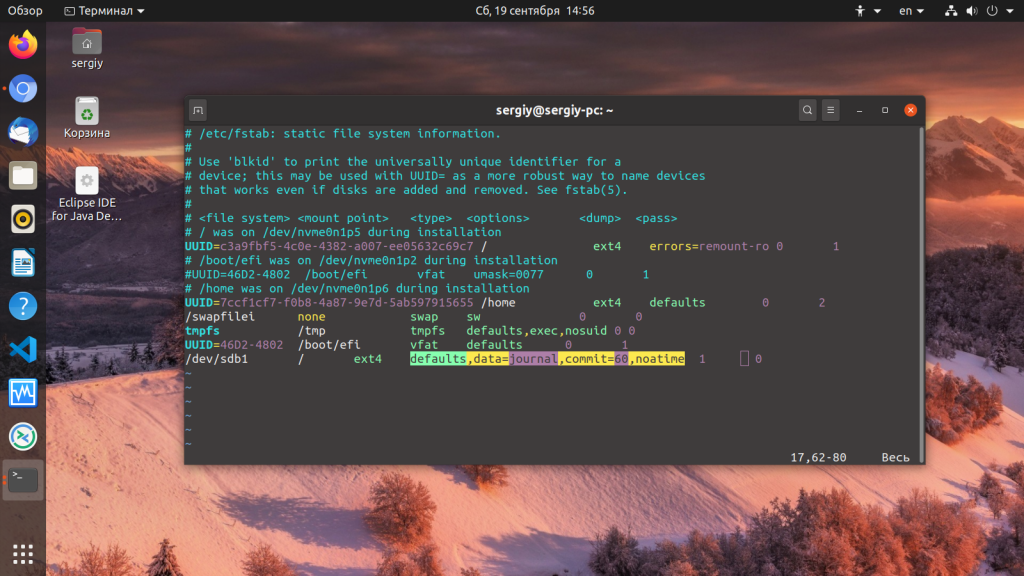Open a new terminal tab
1024x576 pixels.
tap(198, 110)
